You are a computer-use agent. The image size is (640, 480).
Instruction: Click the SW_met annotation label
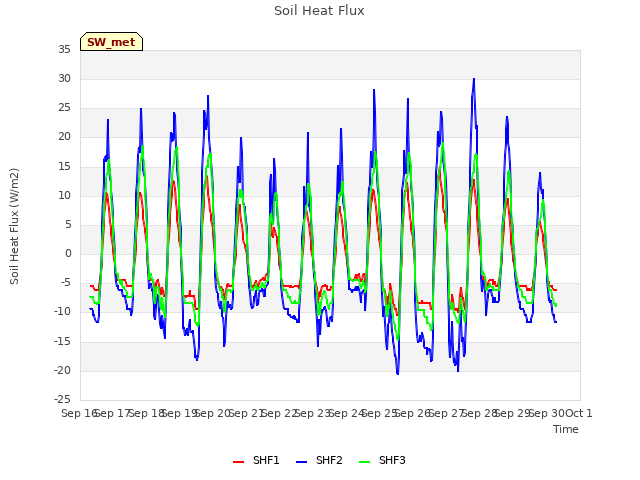pos(111,42)
